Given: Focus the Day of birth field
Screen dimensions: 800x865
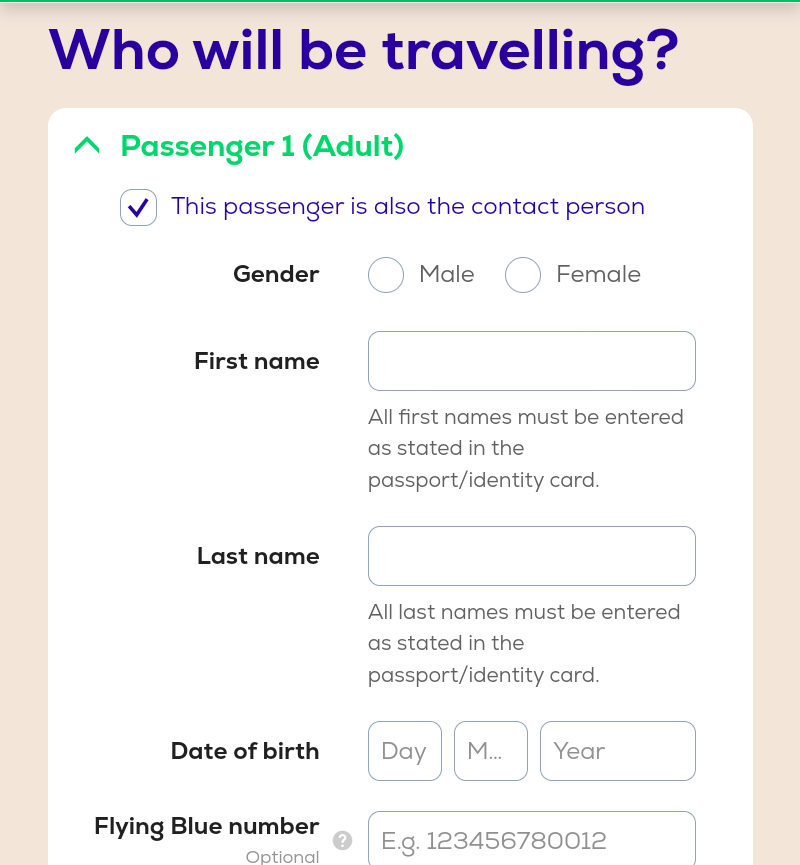Looking at the screenshot, I should pyautogui.click(x=405, y=751).
